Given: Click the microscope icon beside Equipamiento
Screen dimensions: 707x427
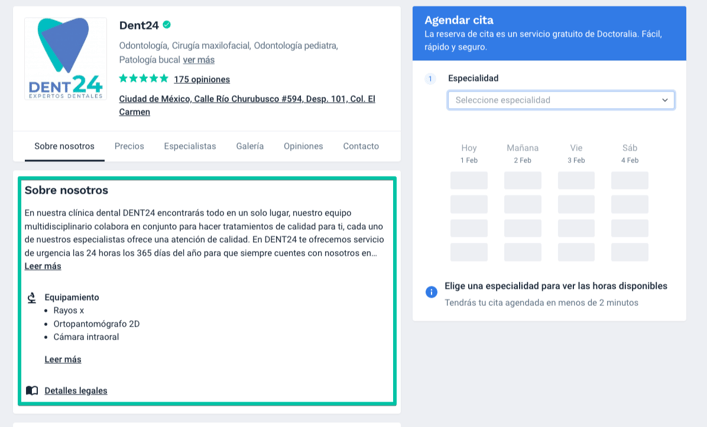Looking at the screenshot, I should coord(32,298).
